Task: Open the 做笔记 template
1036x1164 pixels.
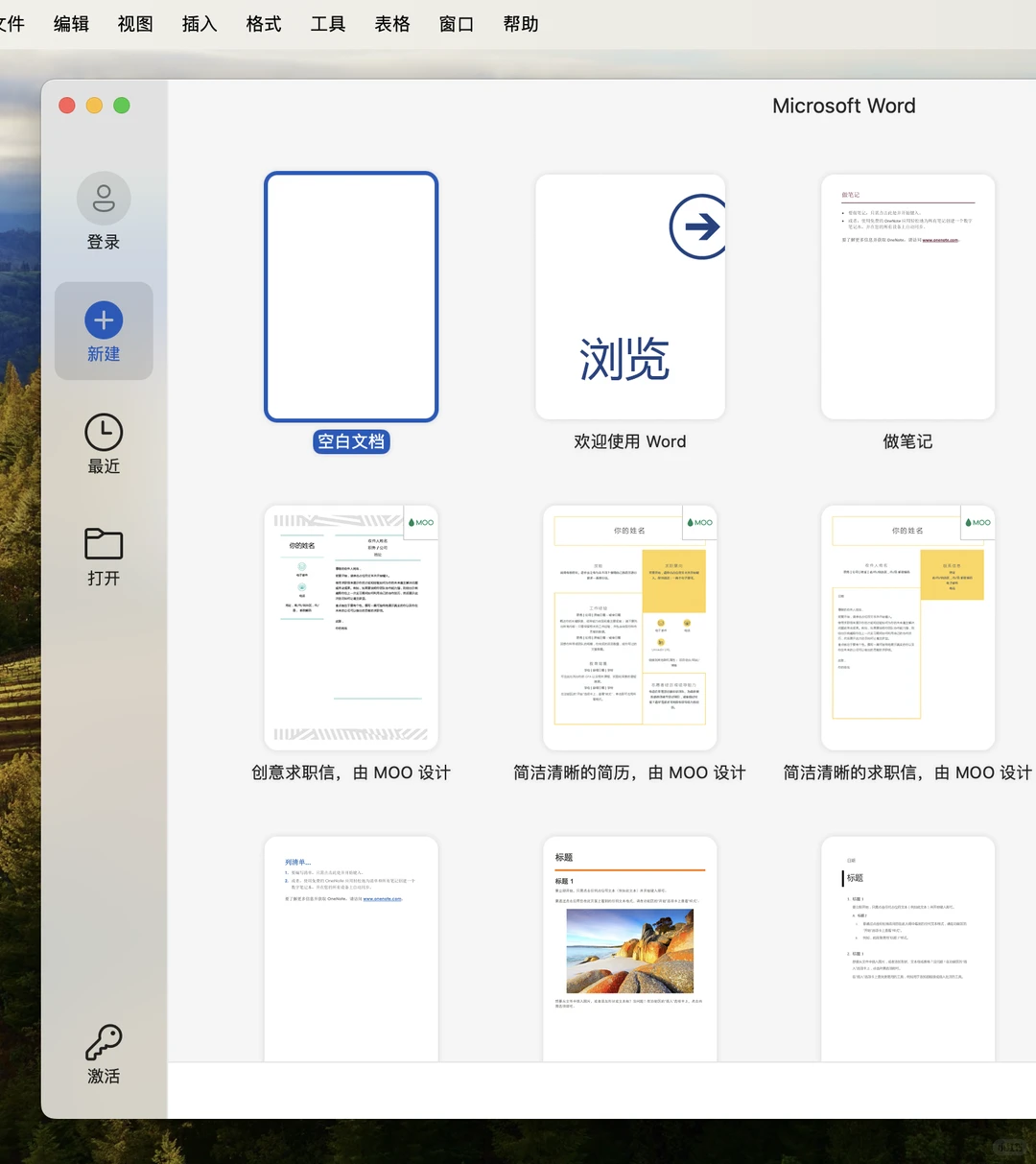Action: coord(906,297)
